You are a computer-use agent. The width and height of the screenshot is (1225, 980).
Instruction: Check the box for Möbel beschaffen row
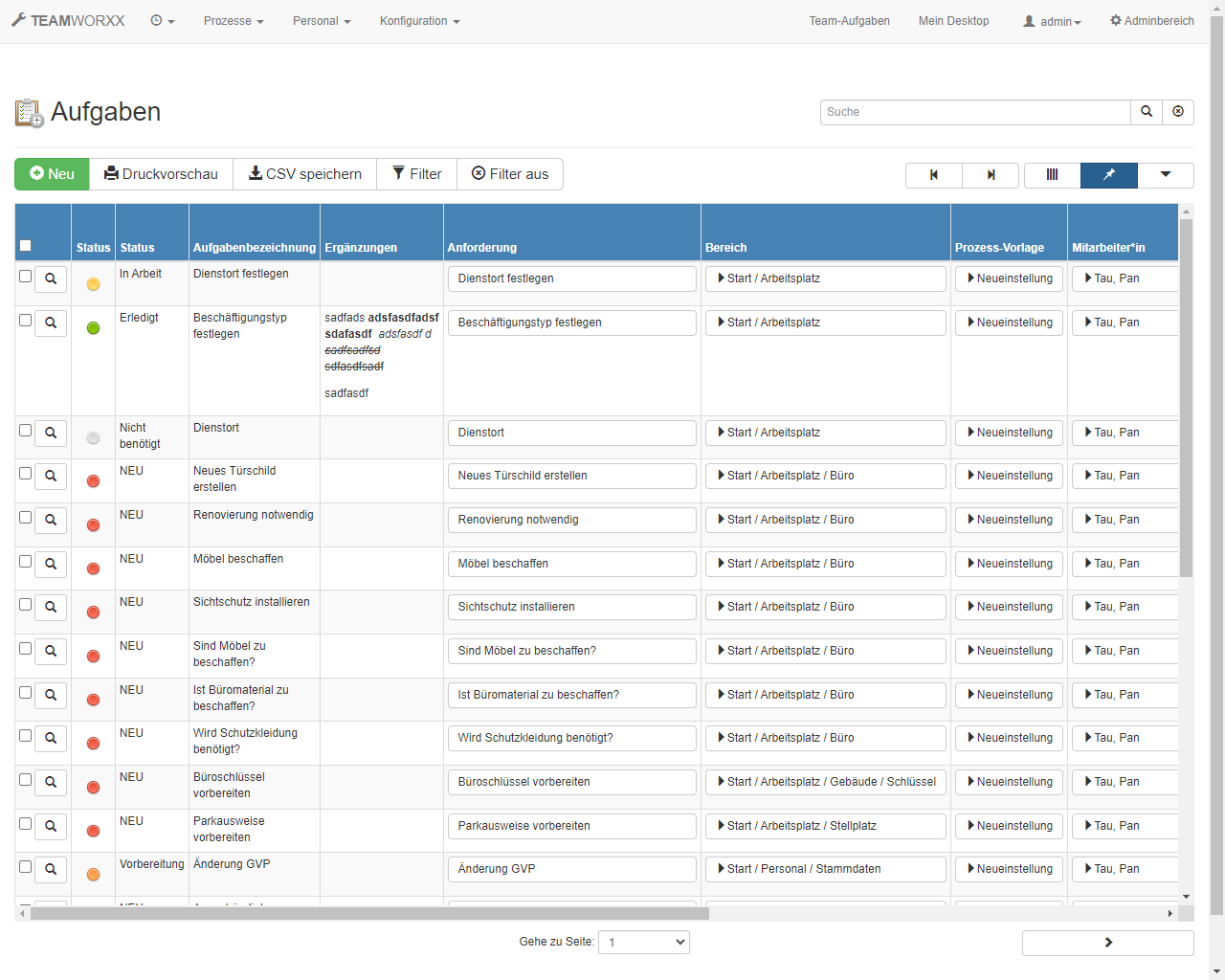coord(26,561)
